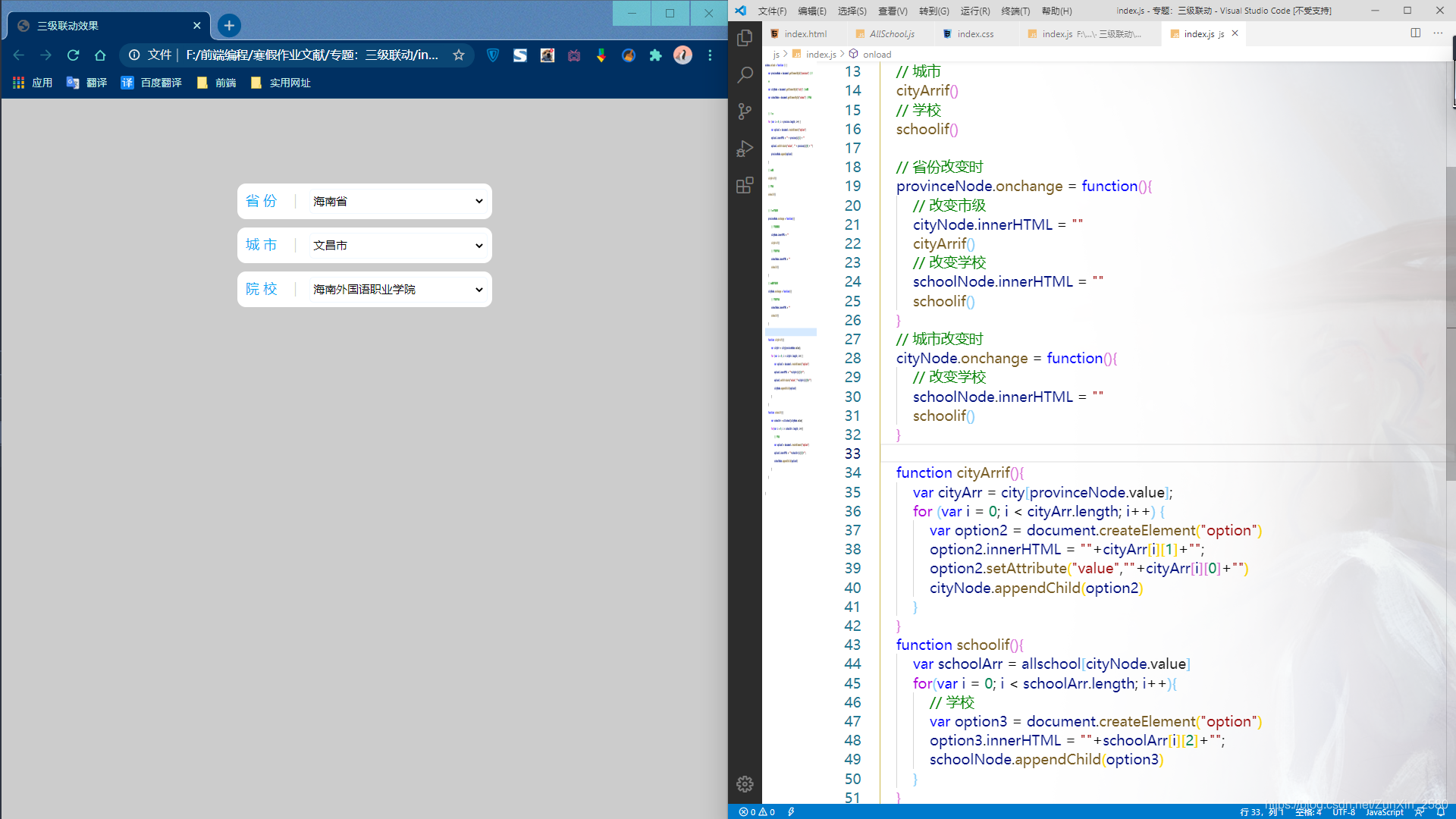Image resolution: width=1456 pixels, height=819 pixels.
Task: Open the Source Control view
Action: [x=745, y=111]
